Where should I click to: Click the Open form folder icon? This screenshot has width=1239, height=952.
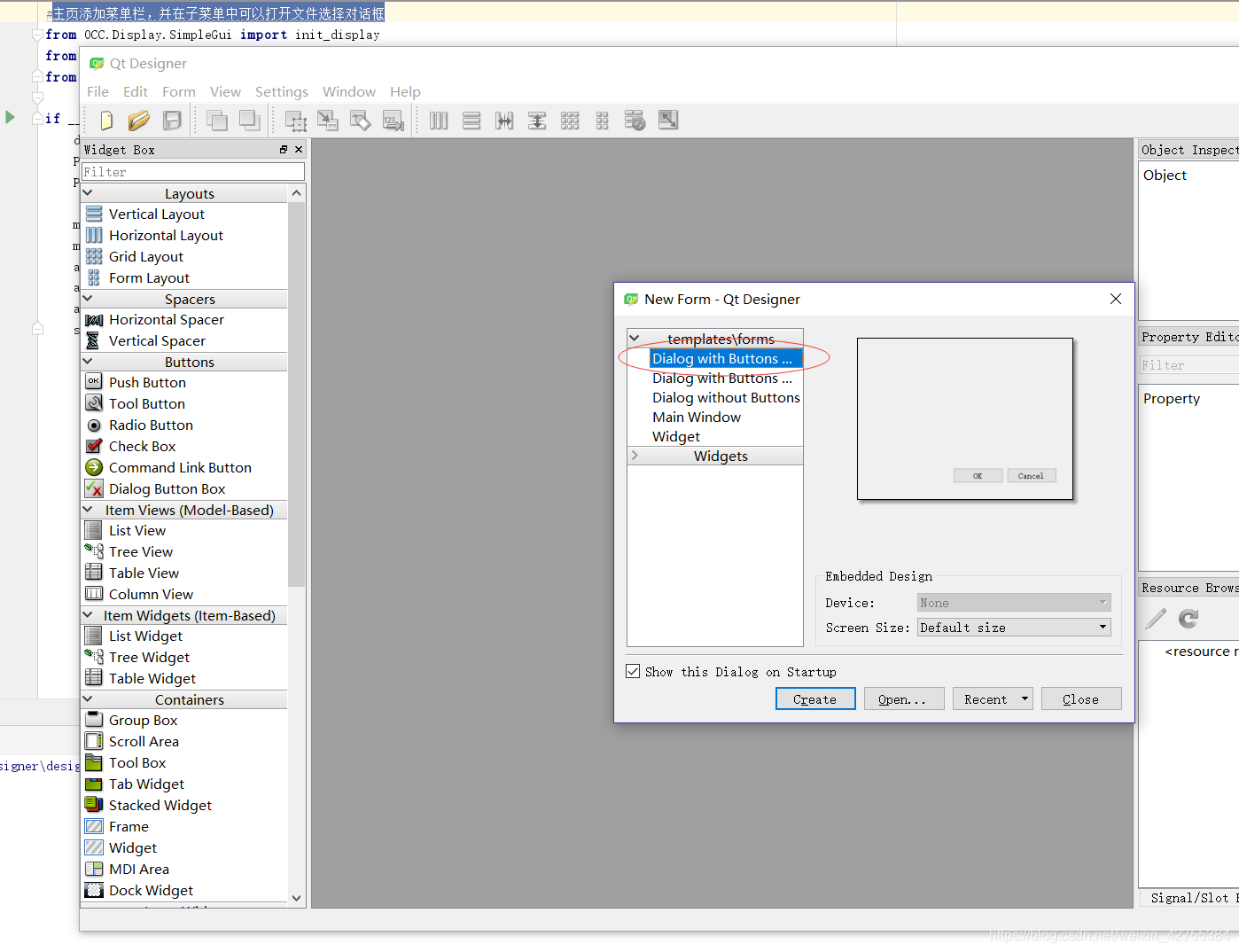pos(139,121)
